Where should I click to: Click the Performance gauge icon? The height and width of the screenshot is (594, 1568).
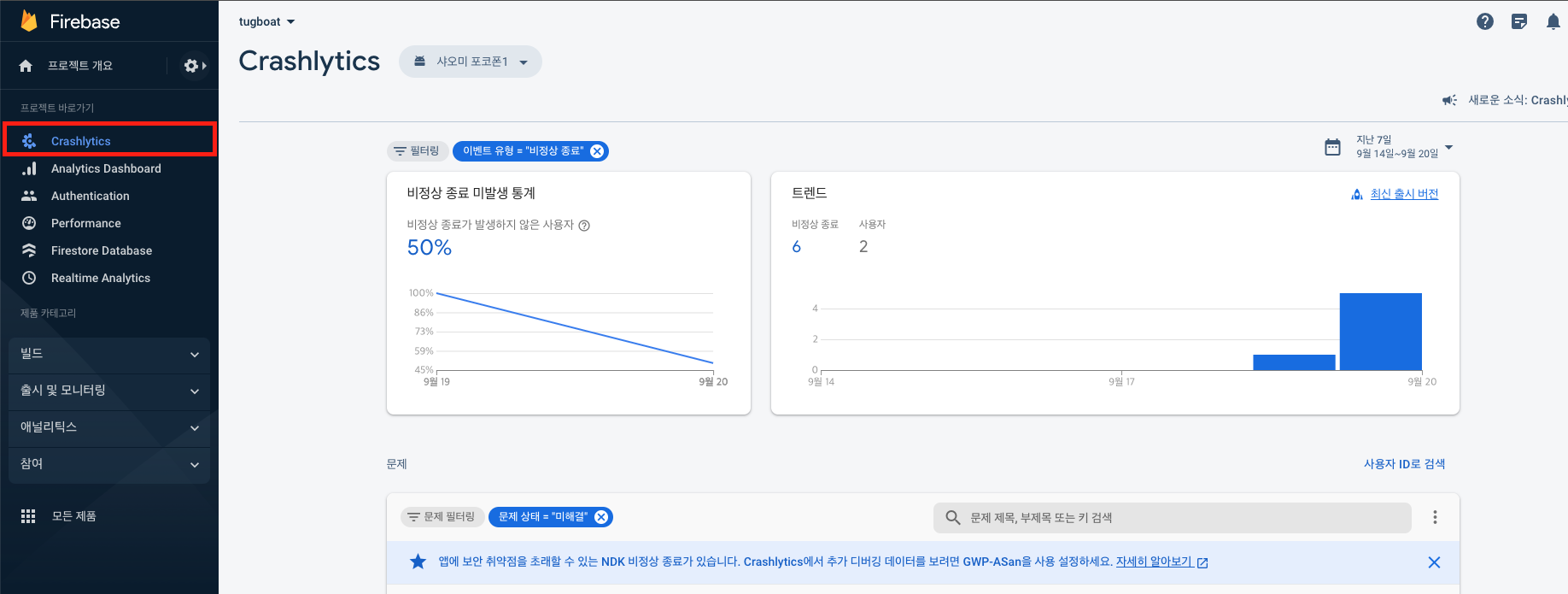pos(29,223)
